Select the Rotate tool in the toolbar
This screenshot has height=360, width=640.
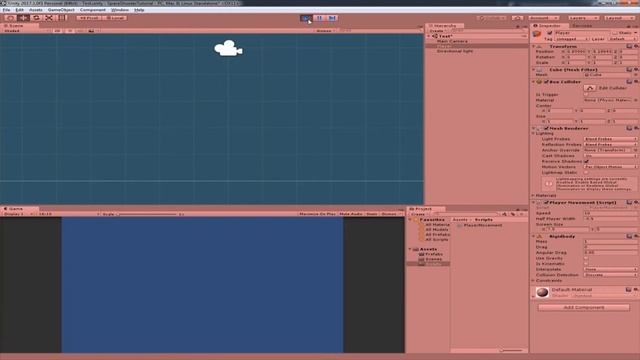(x=36, y=18)
